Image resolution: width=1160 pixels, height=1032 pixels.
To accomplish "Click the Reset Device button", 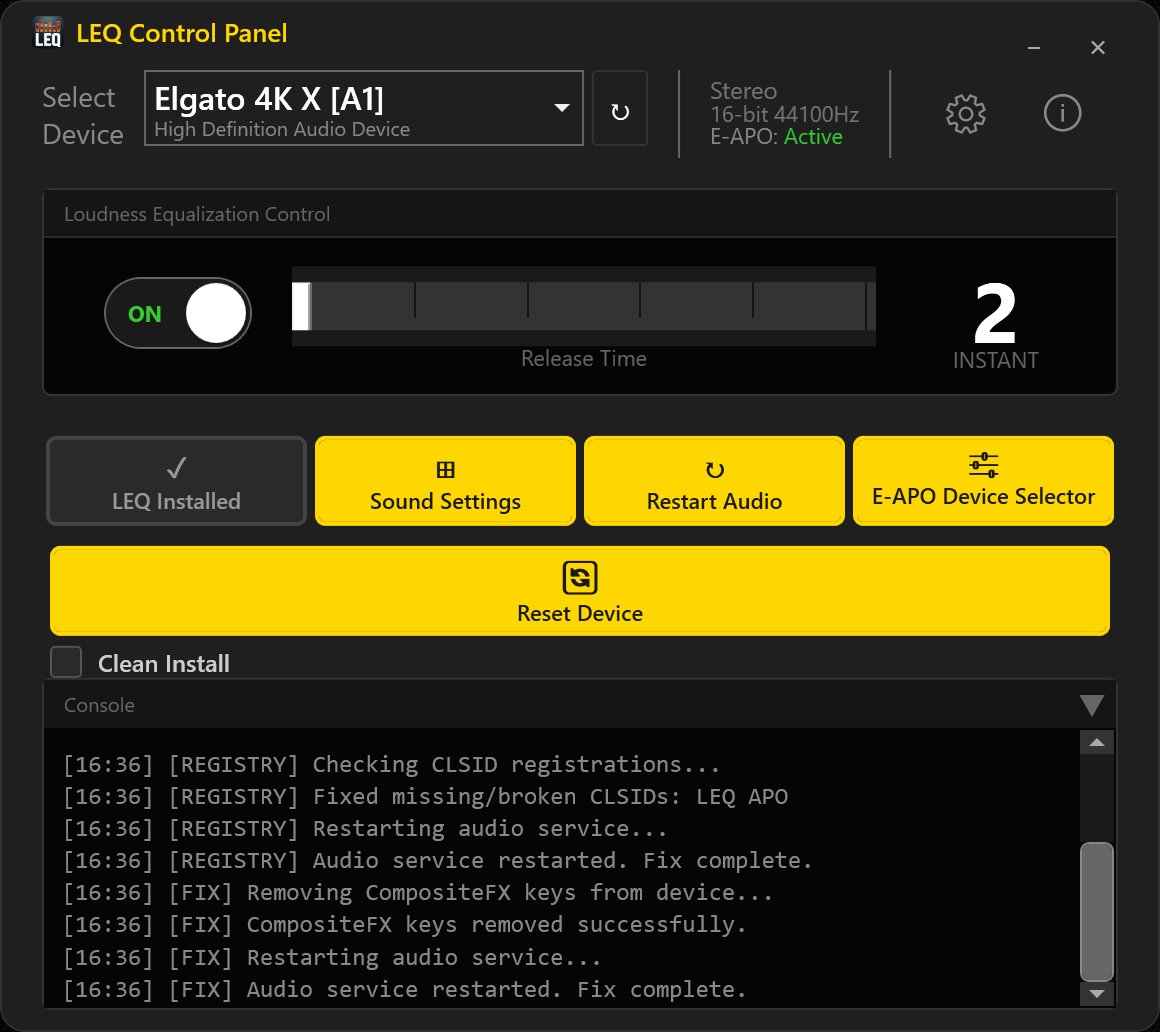I will tap(580, 590).
